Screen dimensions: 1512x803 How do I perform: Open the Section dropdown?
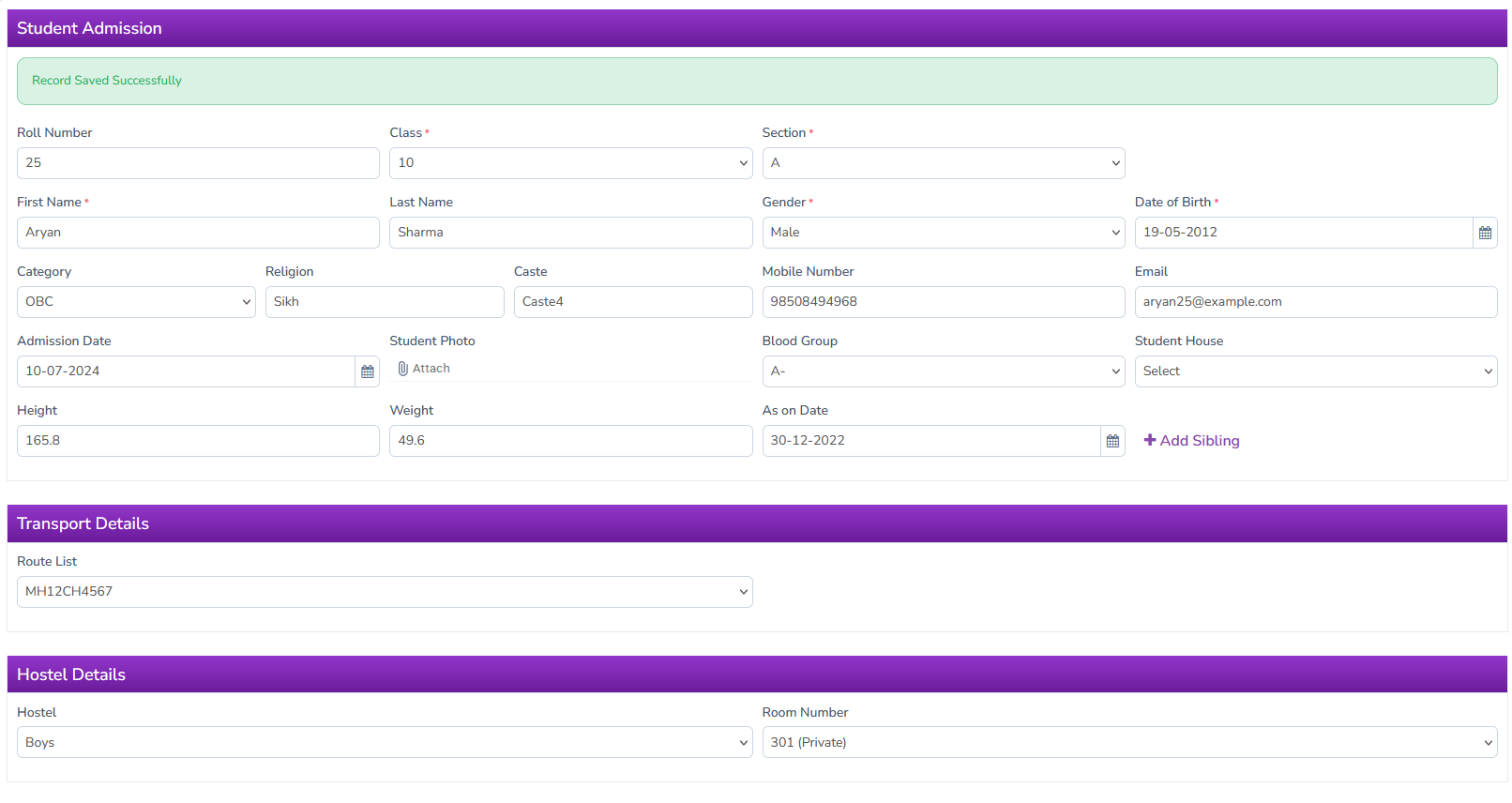(x=943, y=163)
